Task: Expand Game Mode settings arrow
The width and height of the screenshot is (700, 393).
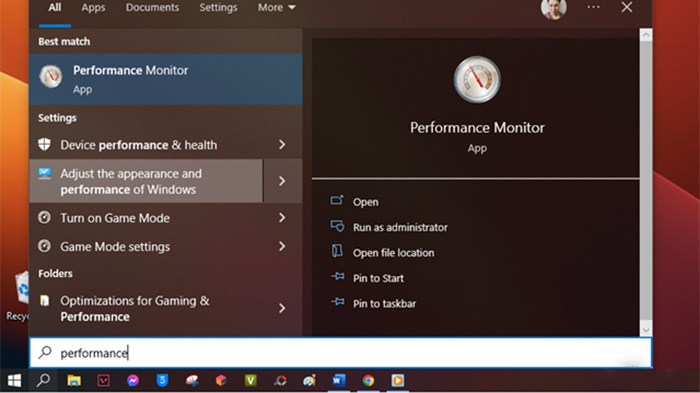Action: click(282, 246)
